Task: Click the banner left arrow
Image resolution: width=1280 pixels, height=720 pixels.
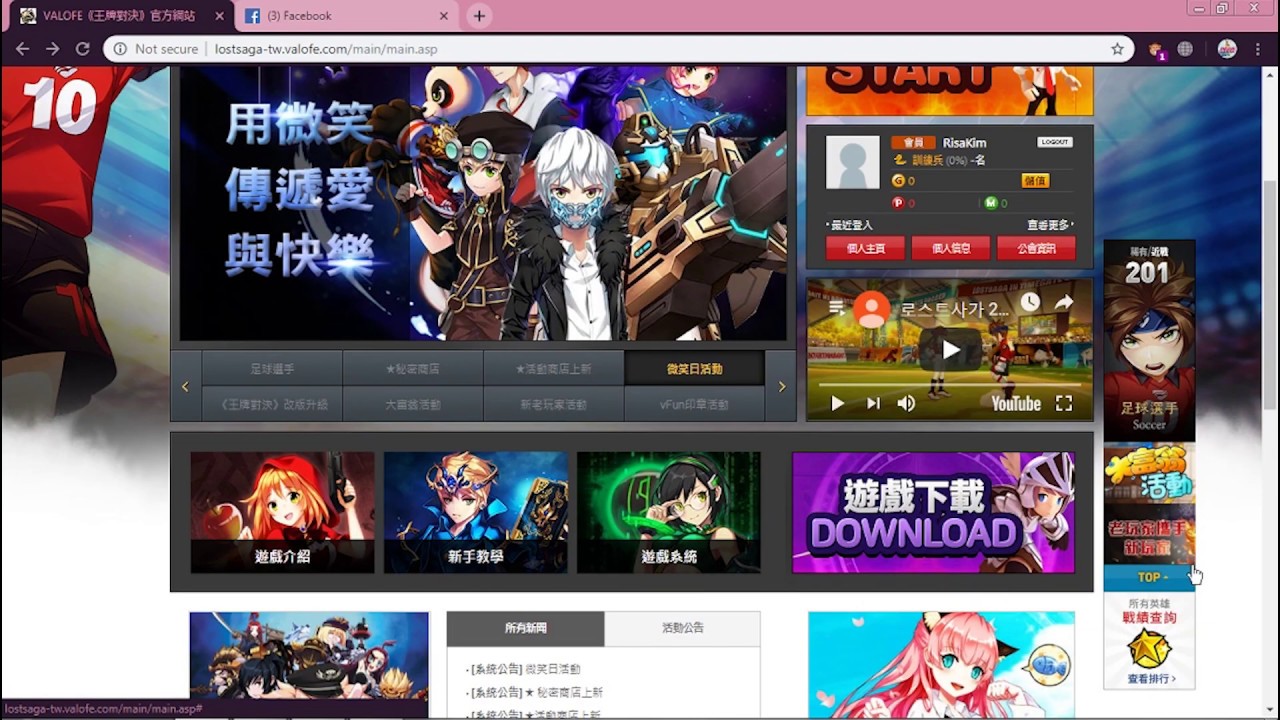Action: tap(185, 386)
